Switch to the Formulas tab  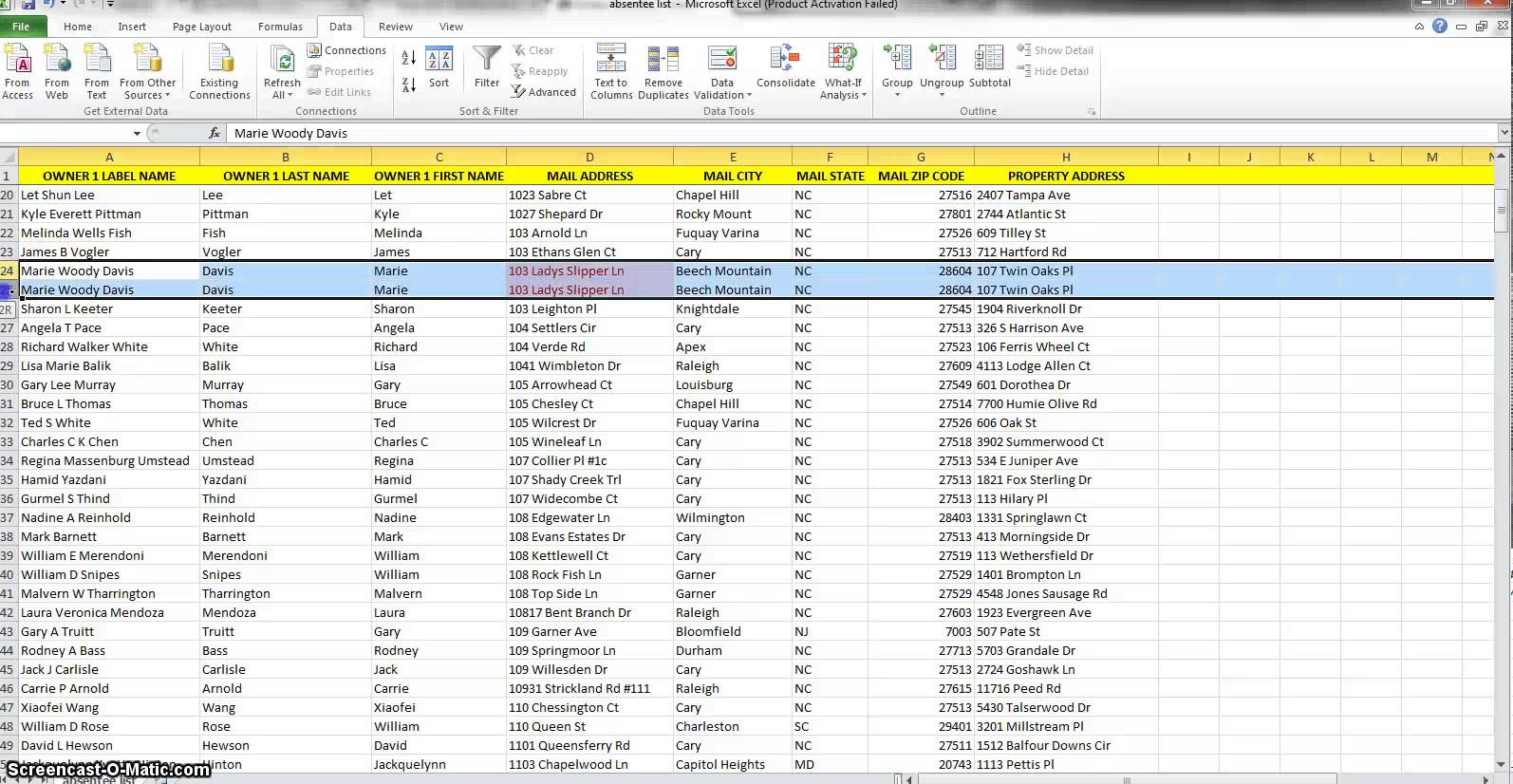point(280,27)
